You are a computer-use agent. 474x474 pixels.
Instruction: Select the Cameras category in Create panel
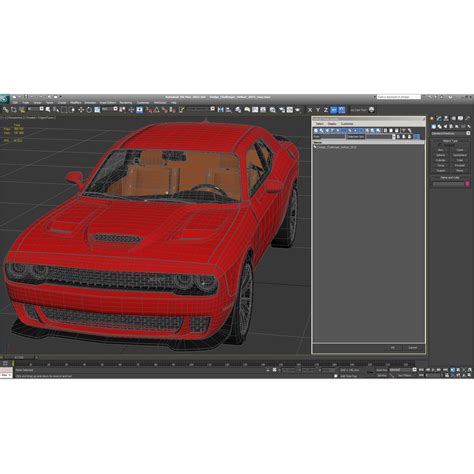(x=451, y=126)
